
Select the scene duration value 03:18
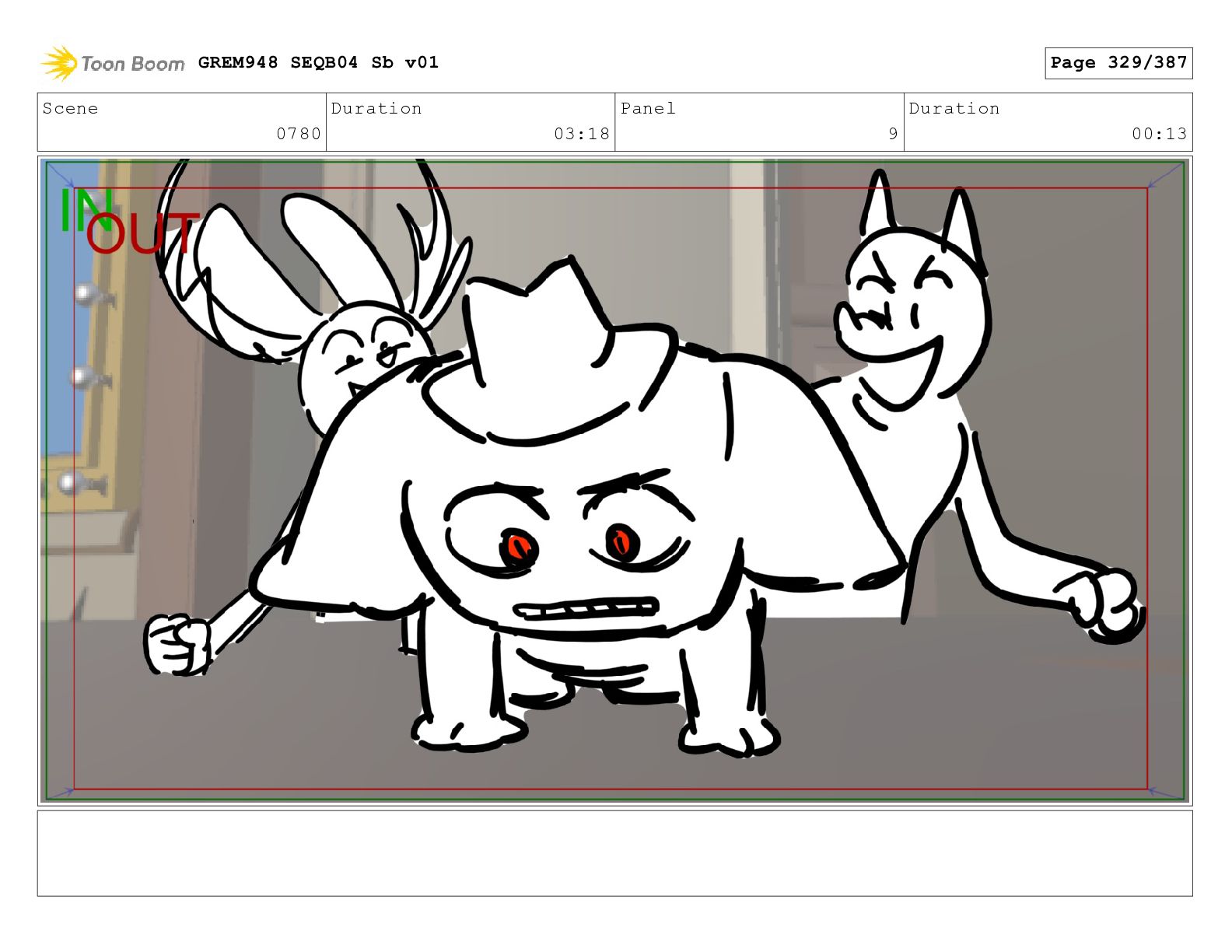582,134
